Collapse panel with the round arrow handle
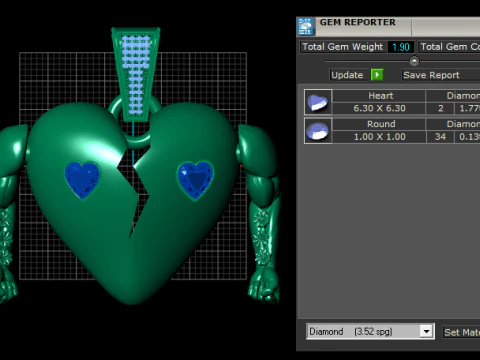 point(414,61)
